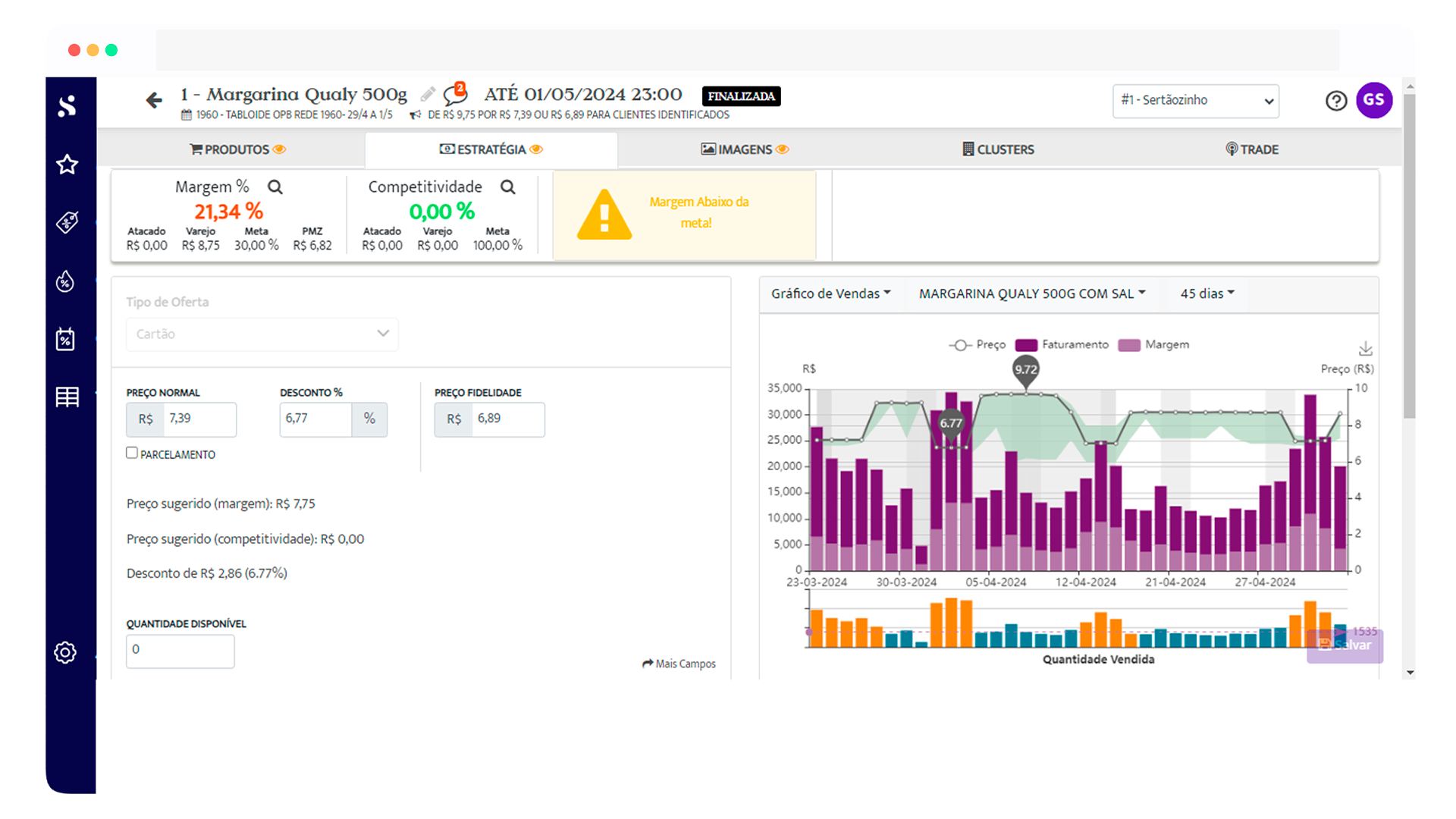This screenshot has width=1456, height=819.
Task: Click the 9.72 price marker on chart
Action: [1026, 371]
